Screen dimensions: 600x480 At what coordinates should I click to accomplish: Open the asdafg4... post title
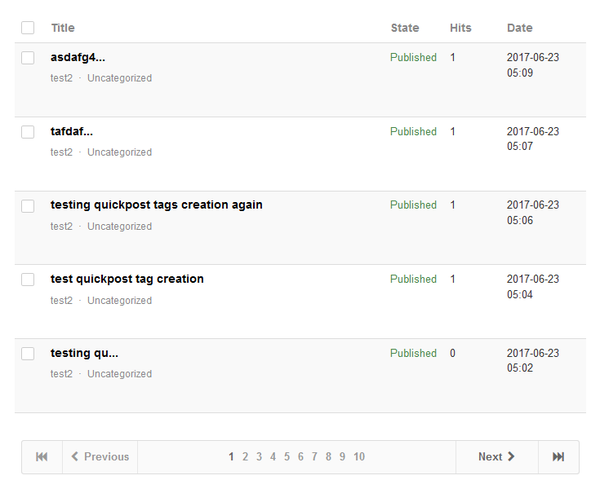pos(78,57)
